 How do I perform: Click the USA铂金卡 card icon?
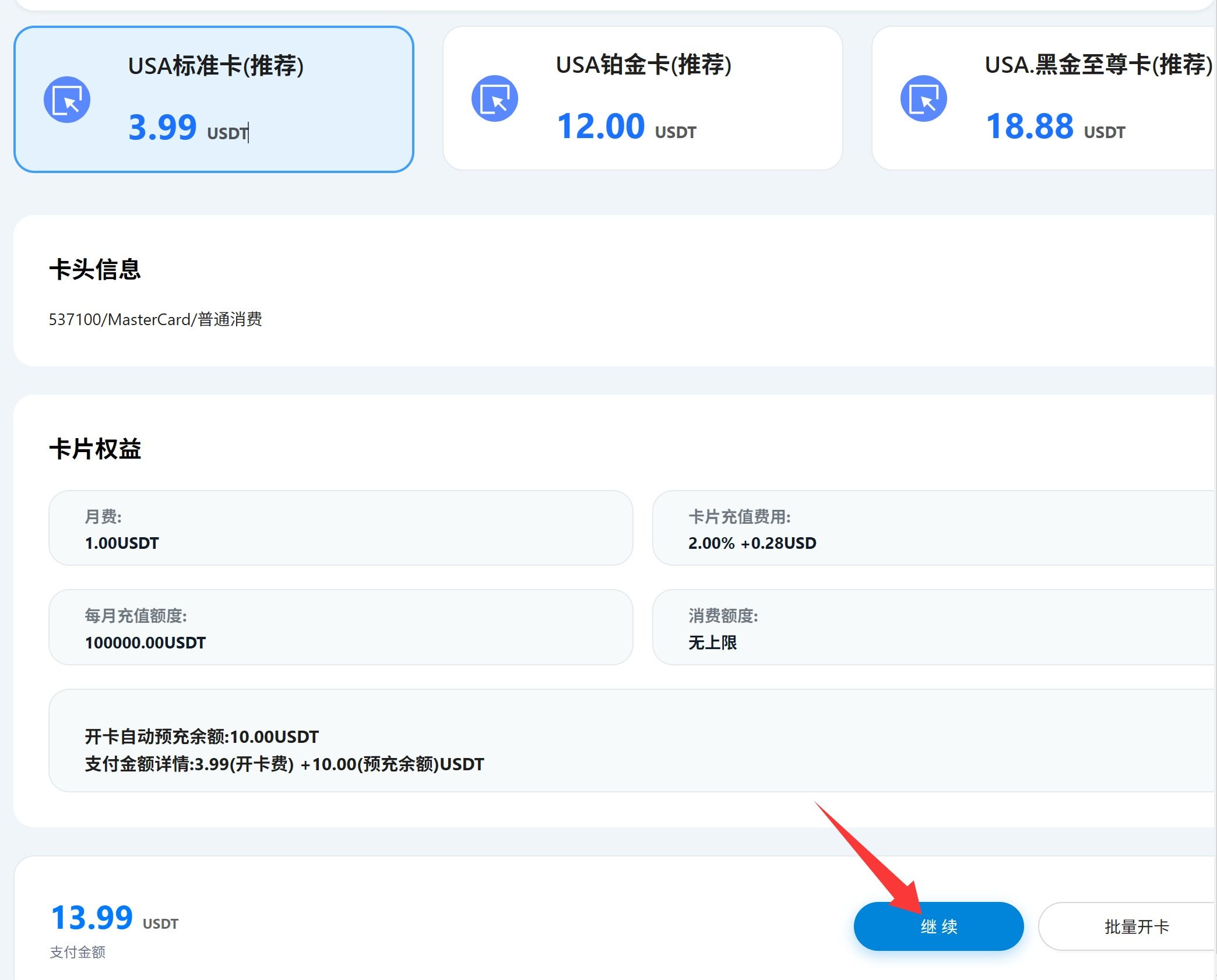[495, 98]
